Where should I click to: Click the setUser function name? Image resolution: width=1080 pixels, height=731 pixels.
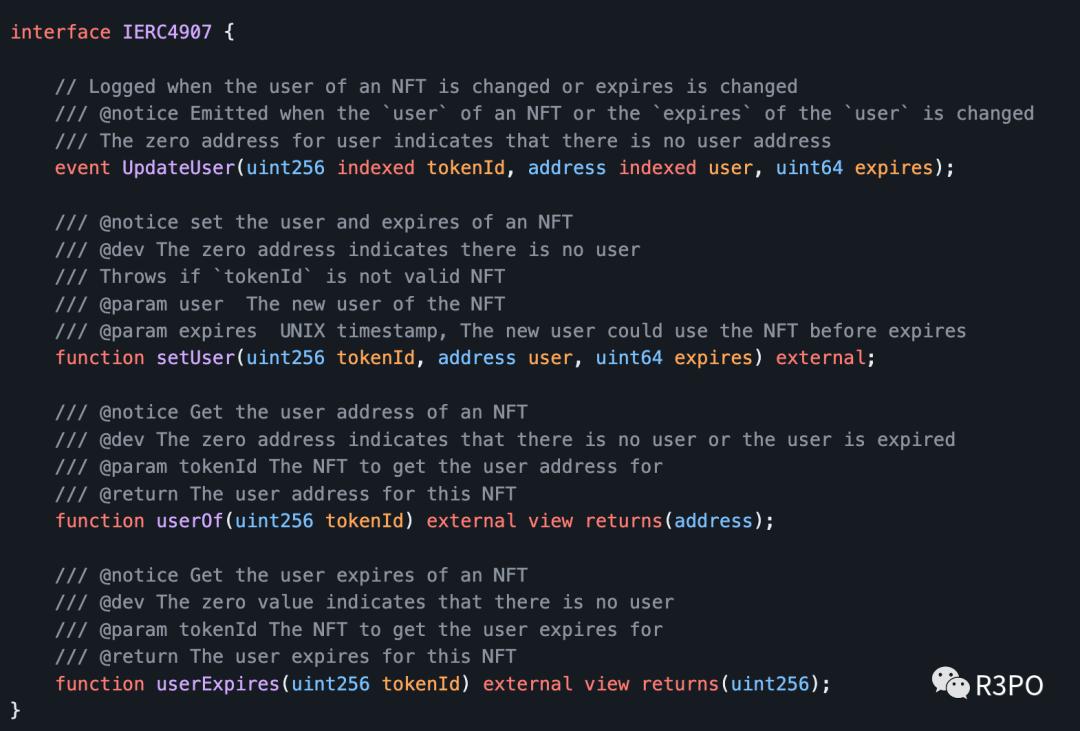[x=195, y=358]
